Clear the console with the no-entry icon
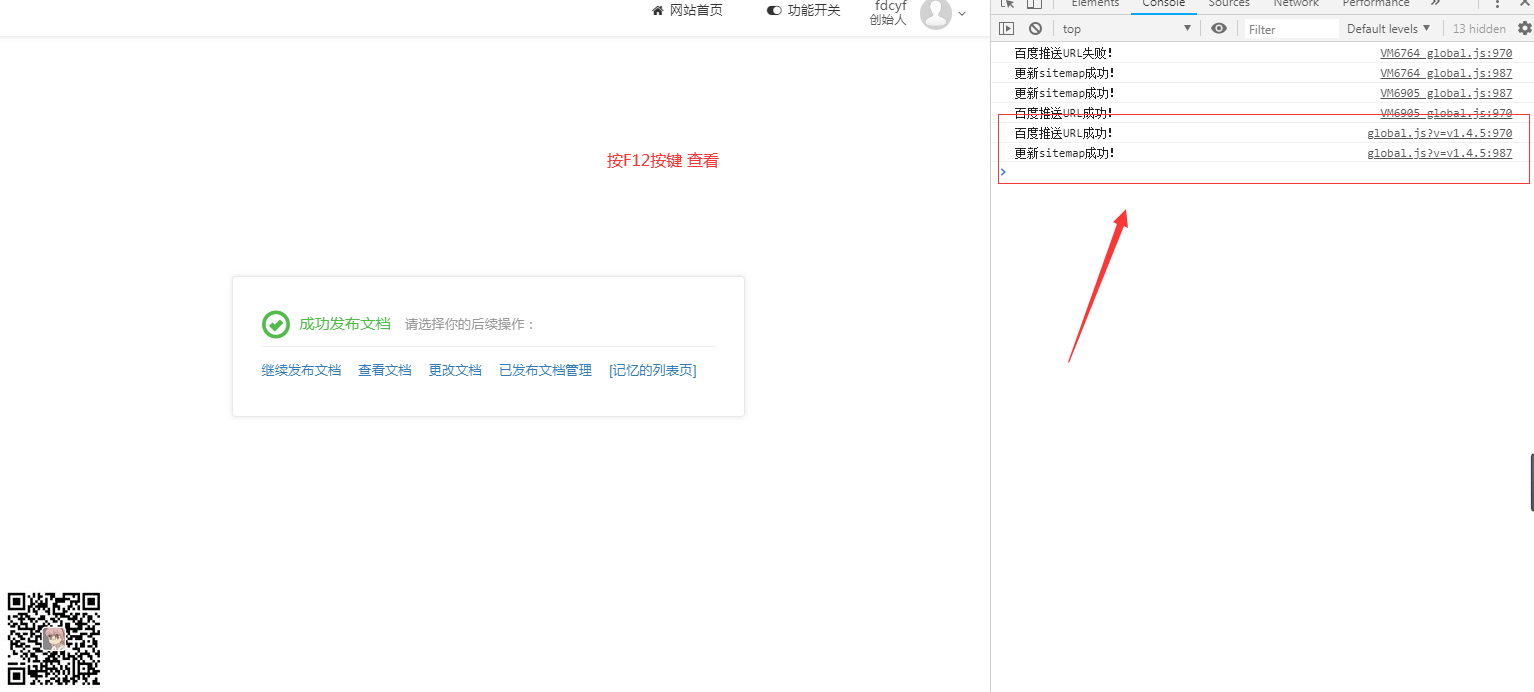The height and width of the screenshot is (692, 1534). coord(1034,28)
